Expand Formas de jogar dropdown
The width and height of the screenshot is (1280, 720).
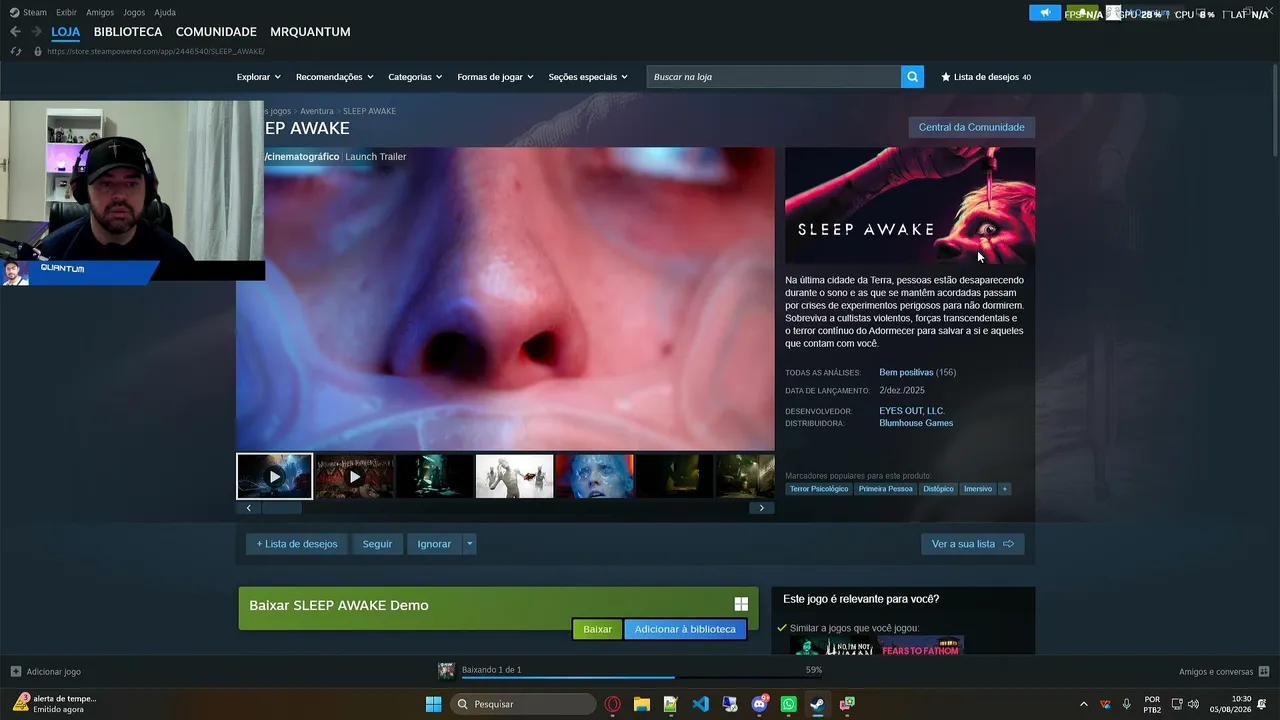point(496,77)
